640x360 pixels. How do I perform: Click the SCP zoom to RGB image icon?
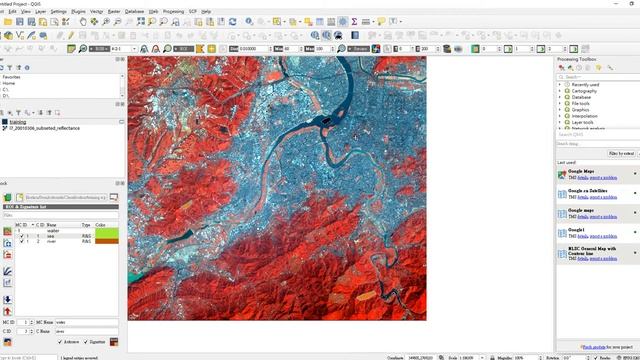click(x=83, y=49)
